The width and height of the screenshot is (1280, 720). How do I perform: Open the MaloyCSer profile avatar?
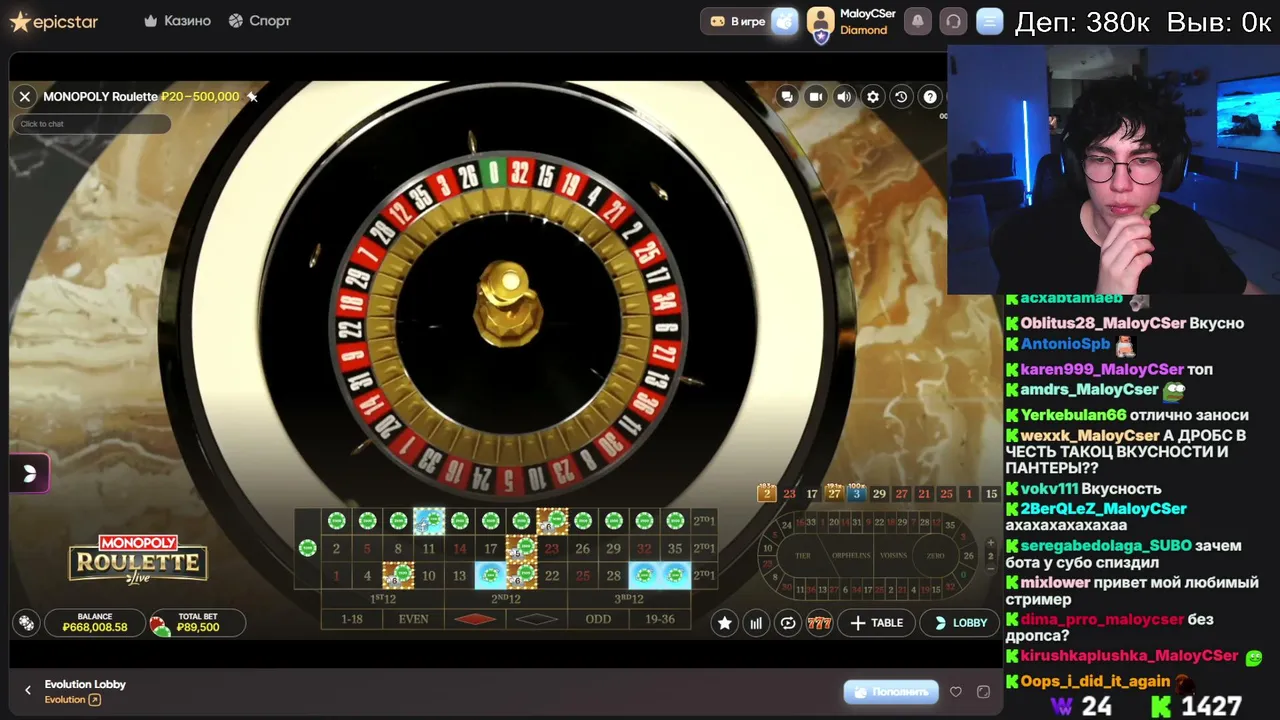[x=821, y=21]
